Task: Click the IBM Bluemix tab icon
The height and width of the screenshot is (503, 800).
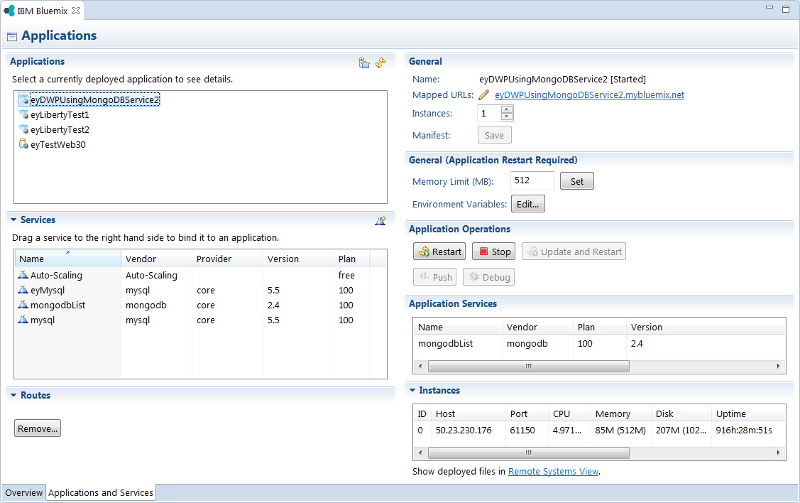Action: (9, 10)
